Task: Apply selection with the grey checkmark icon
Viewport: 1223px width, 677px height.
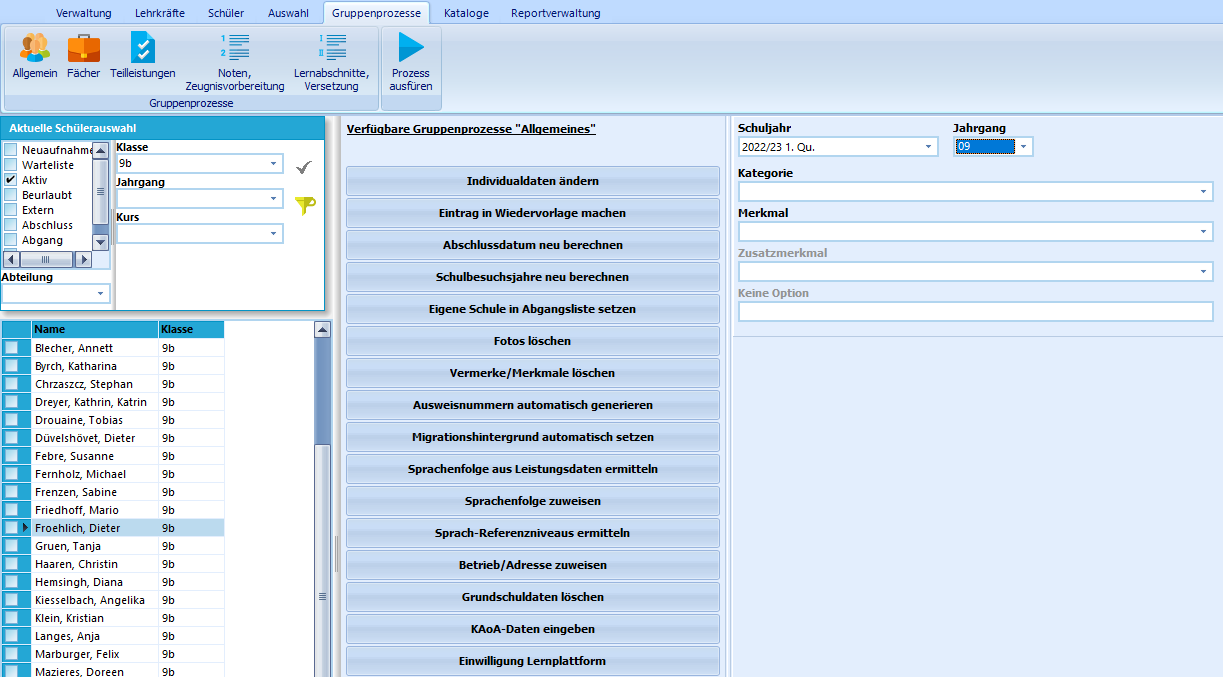Action: tap(304, 167)
